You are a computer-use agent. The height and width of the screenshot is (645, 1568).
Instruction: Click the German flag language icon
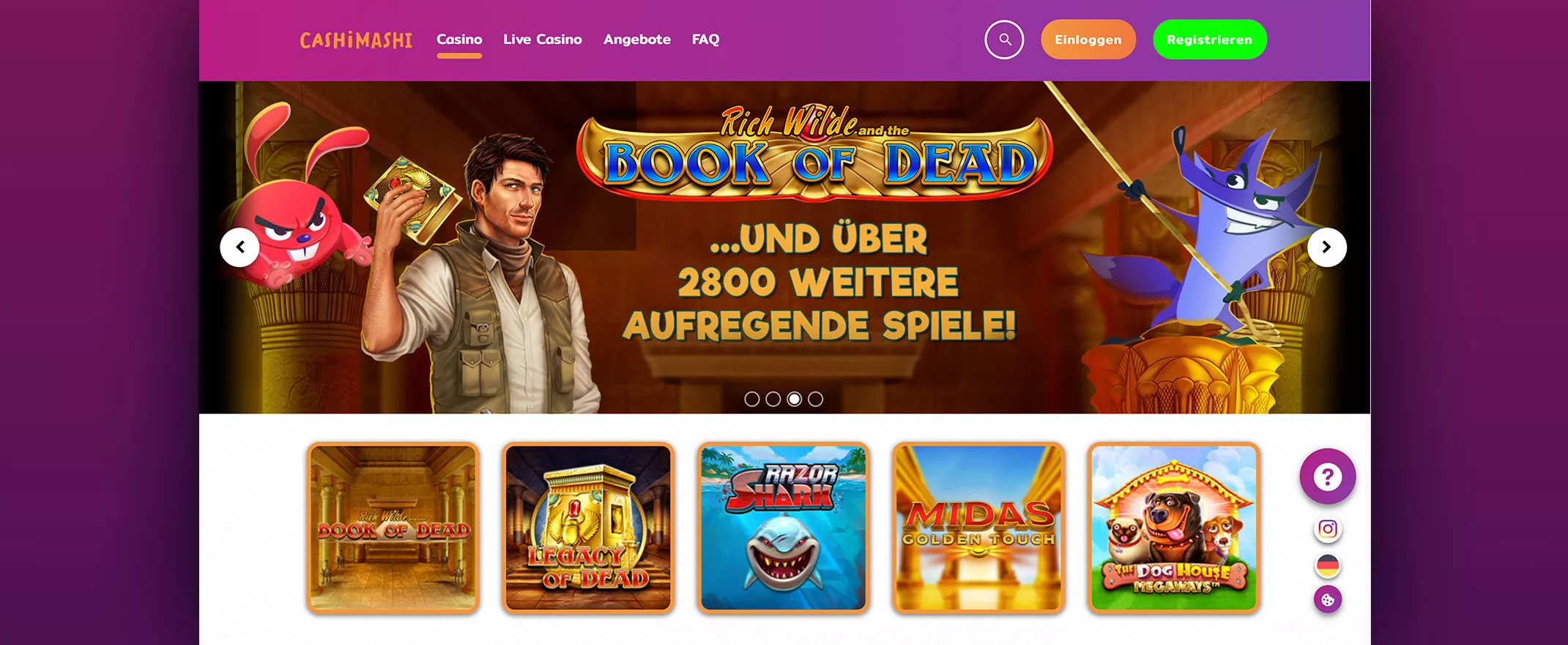(x=1327, y=565)
